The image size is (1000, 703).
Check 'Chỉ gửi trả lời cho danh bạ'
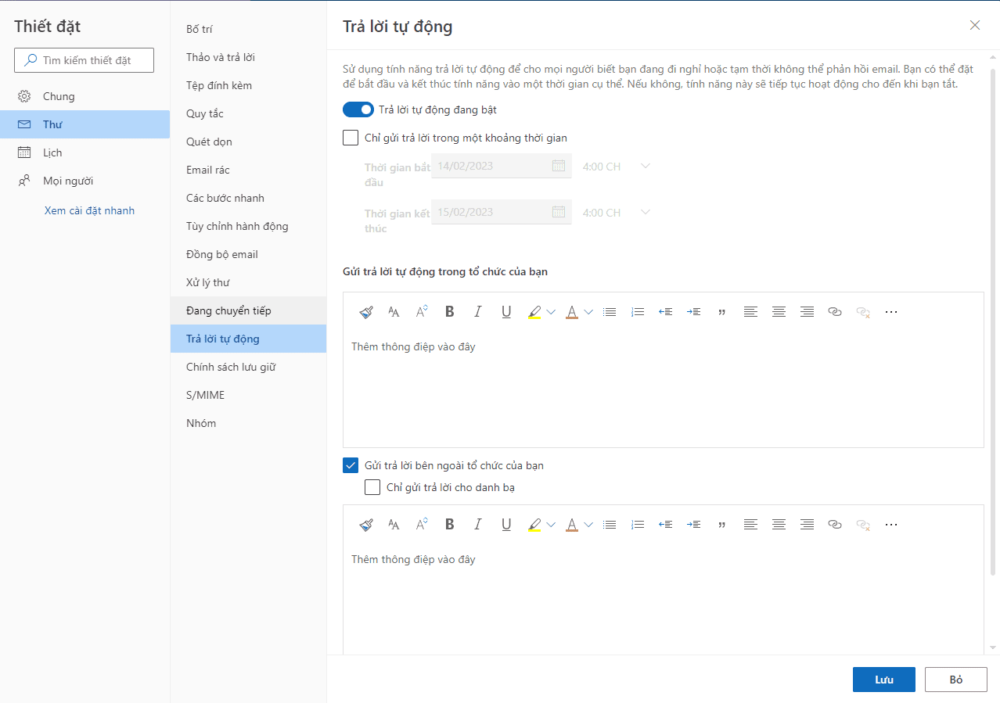pyautogui.click(x=372, y=487)
